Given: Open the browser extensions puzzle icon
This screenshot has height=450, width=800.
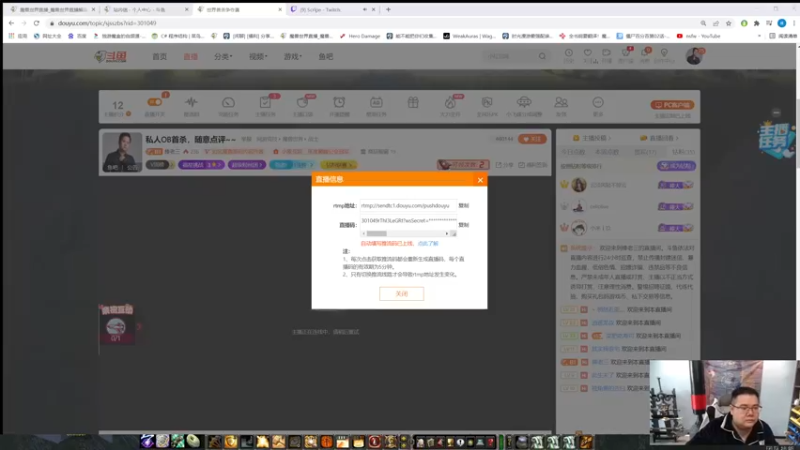Looking at the screenshot, I should tap(756, 23).
